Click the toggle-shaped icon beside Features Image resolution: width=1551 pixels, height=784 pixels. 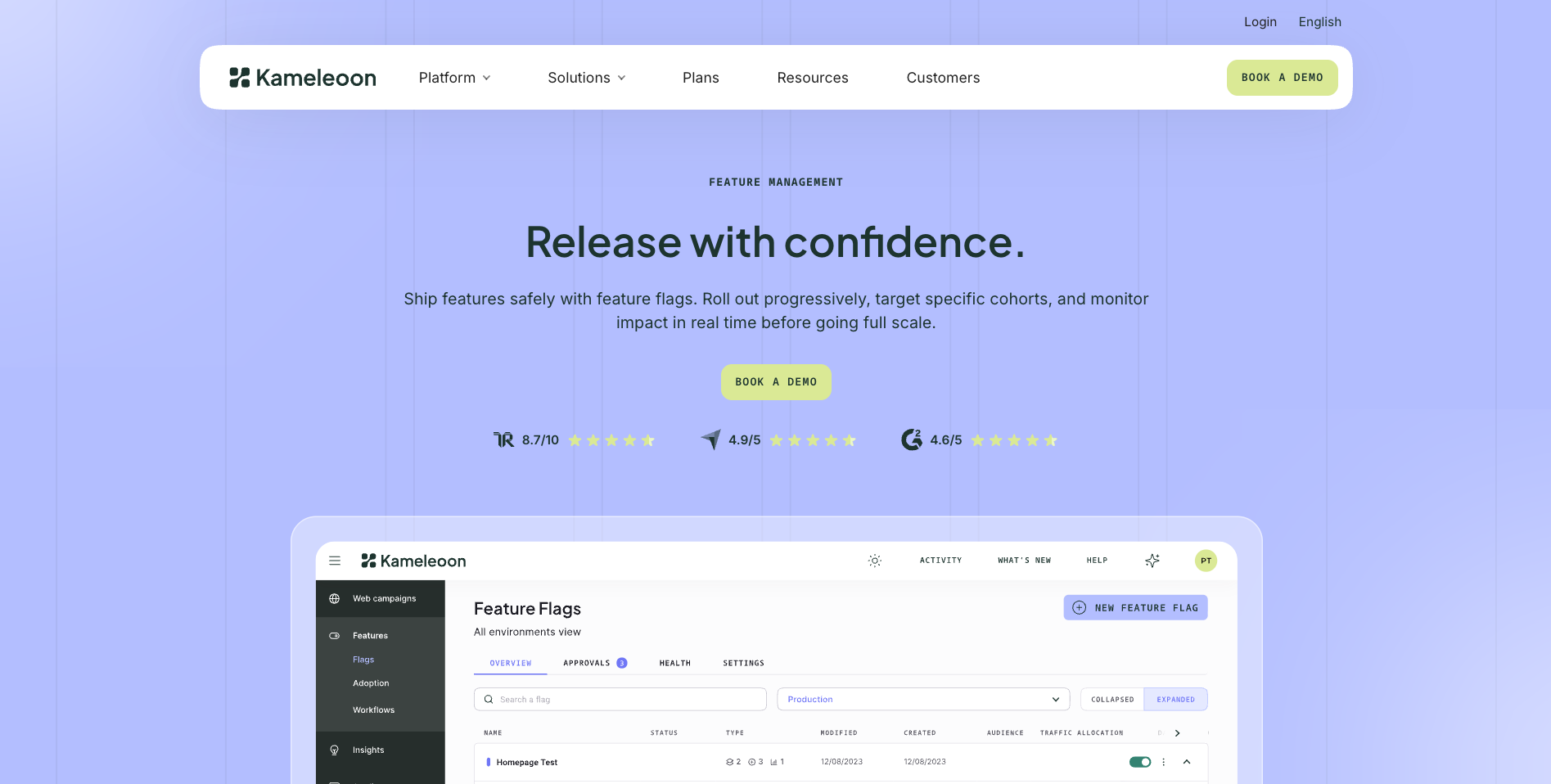334,636
